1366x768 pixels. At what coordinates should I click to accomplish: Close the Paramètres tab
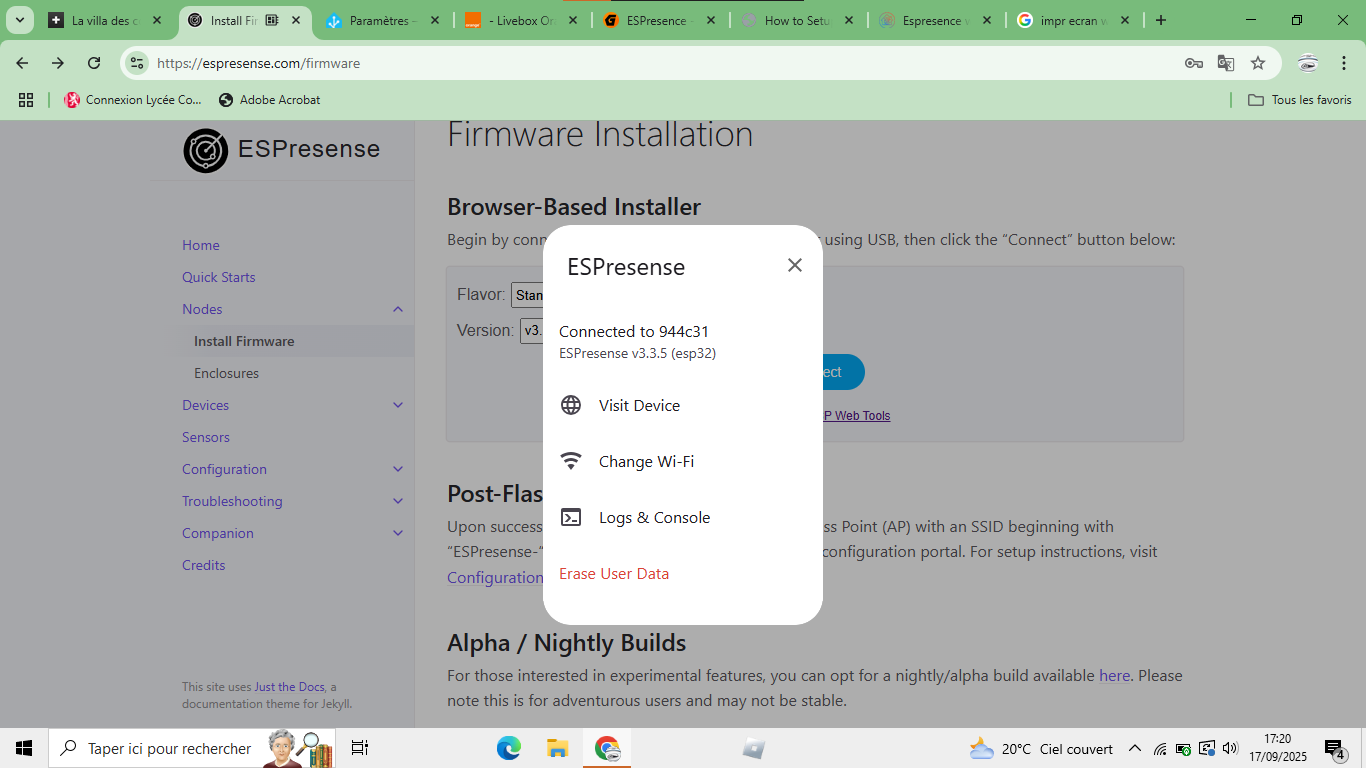(x=434, y=20)
